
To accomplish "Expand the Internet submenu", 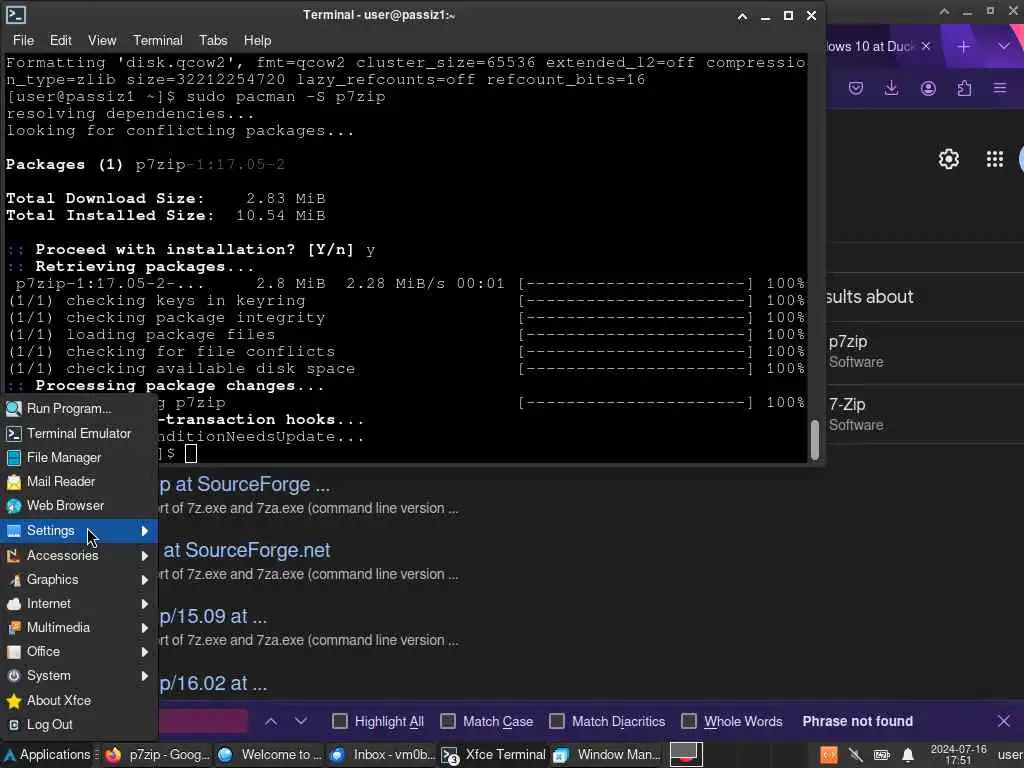I will [78, 604].
